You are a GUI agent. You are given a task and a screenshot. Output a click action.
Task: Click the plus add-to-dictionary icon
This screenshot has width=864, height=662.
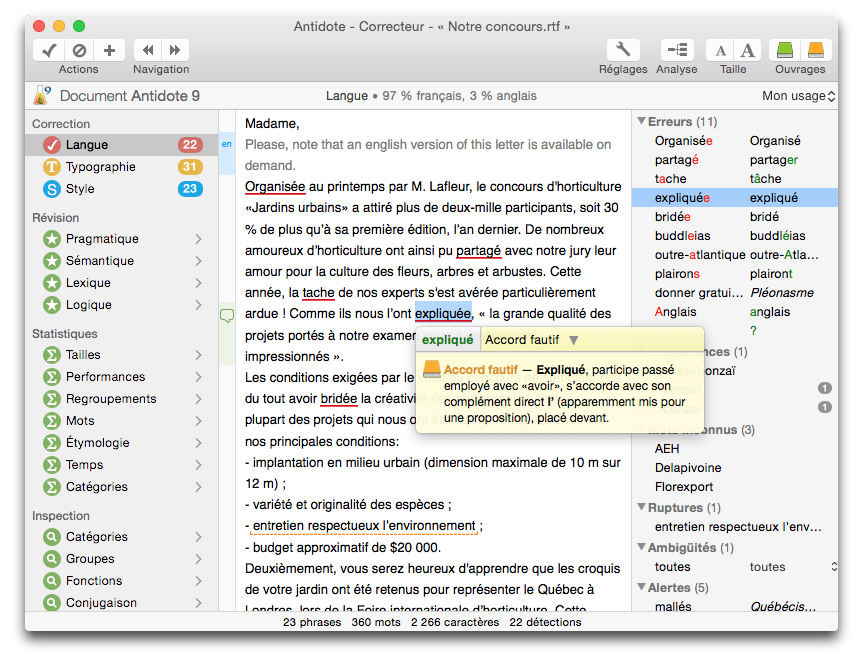point(110,50)
